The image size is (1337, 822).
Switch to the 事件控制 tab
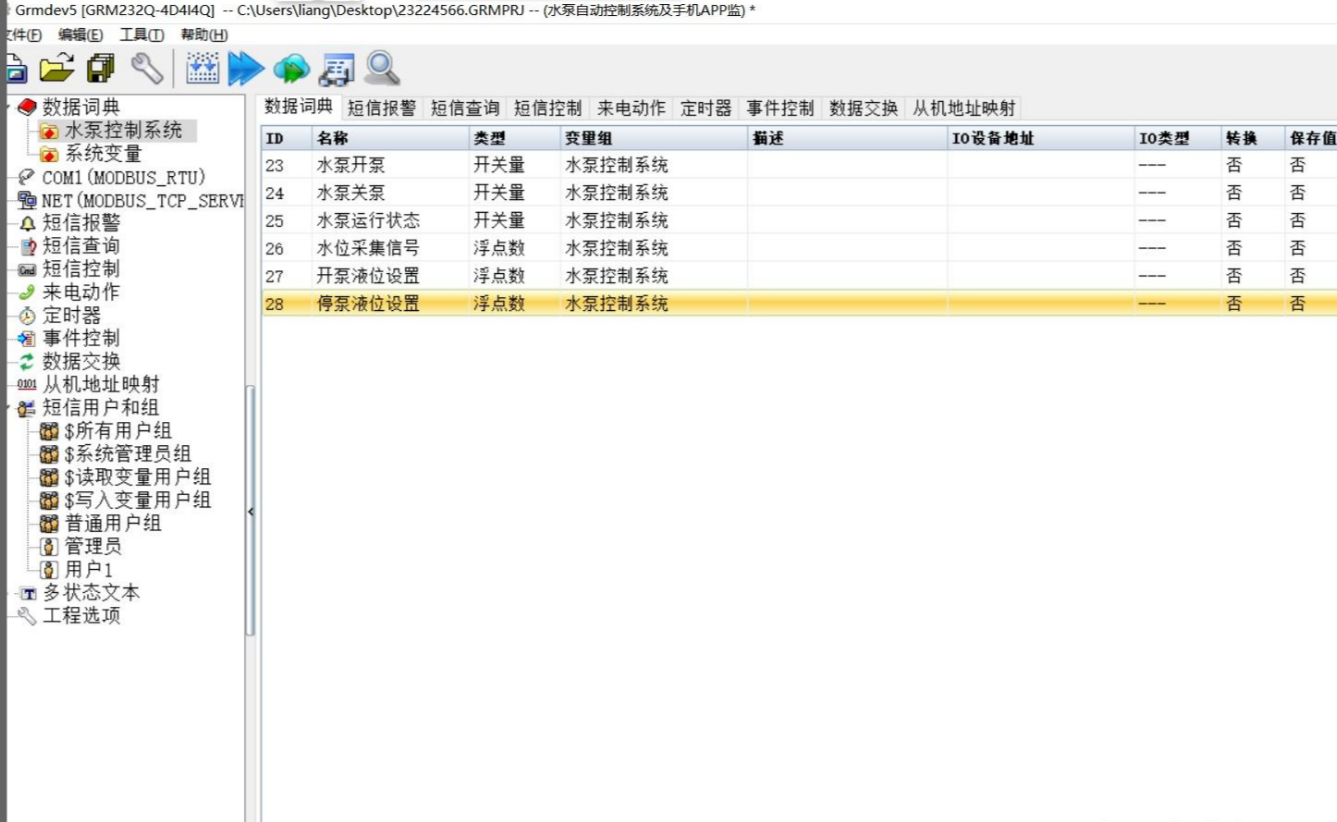pos(780,109)
